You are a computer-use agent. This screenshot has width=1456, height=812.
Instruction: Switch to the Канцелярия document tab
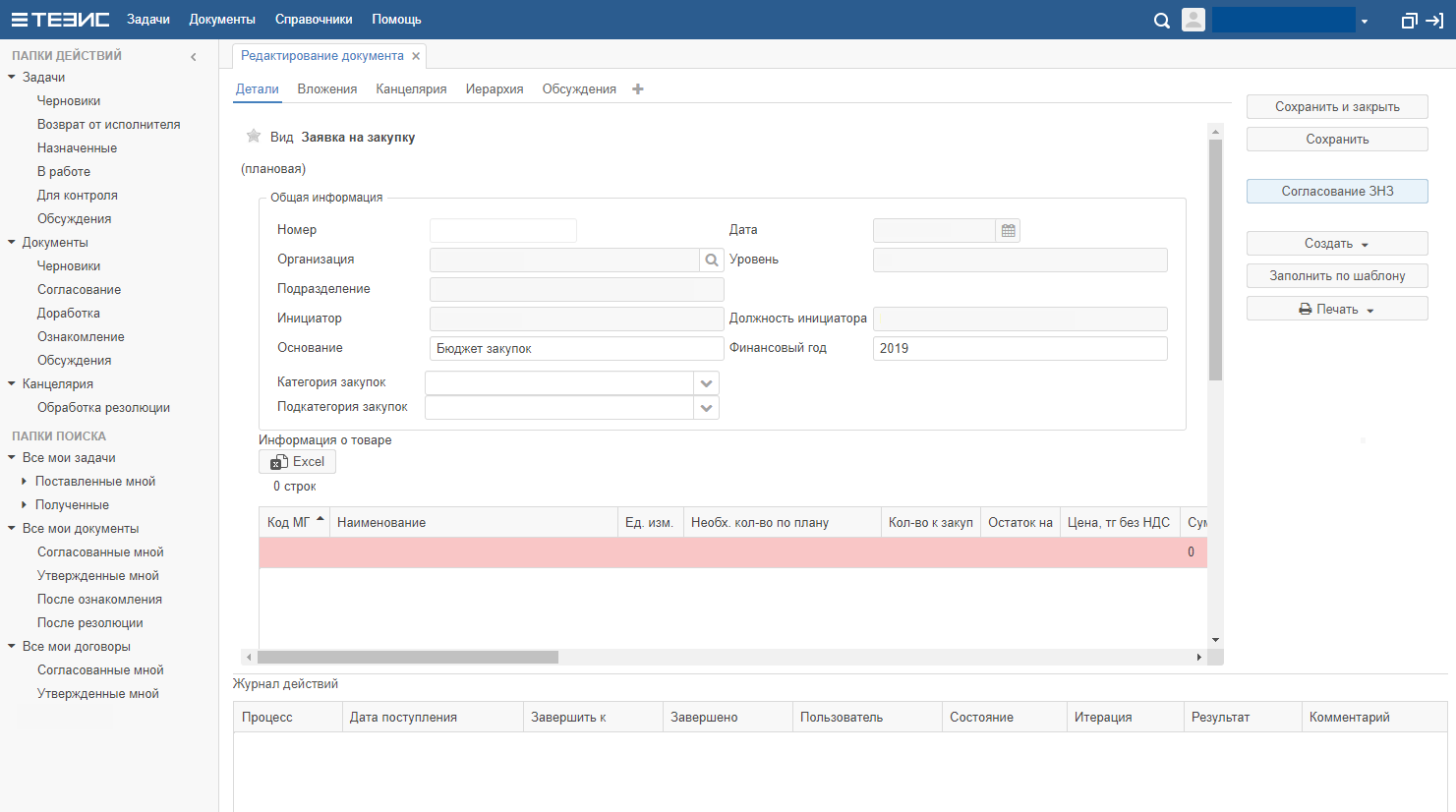(411, 89)
